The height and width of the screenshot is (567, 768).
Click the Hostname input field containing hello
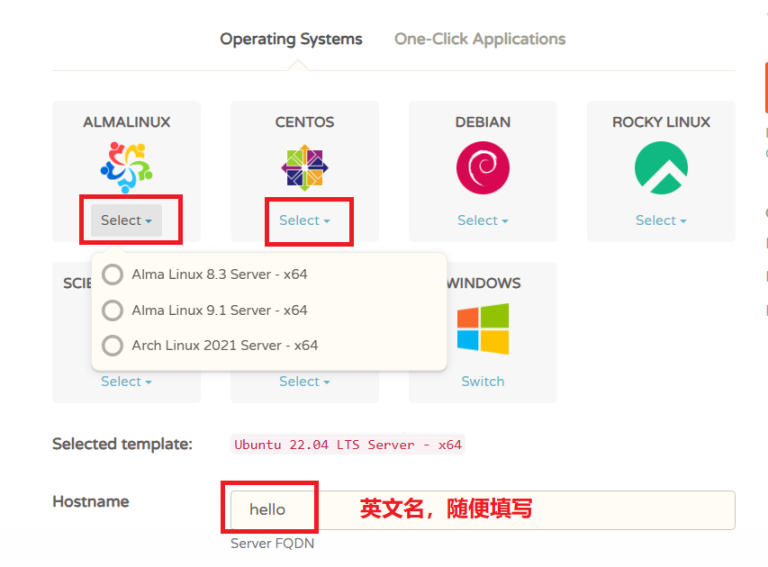pos(482,510)
